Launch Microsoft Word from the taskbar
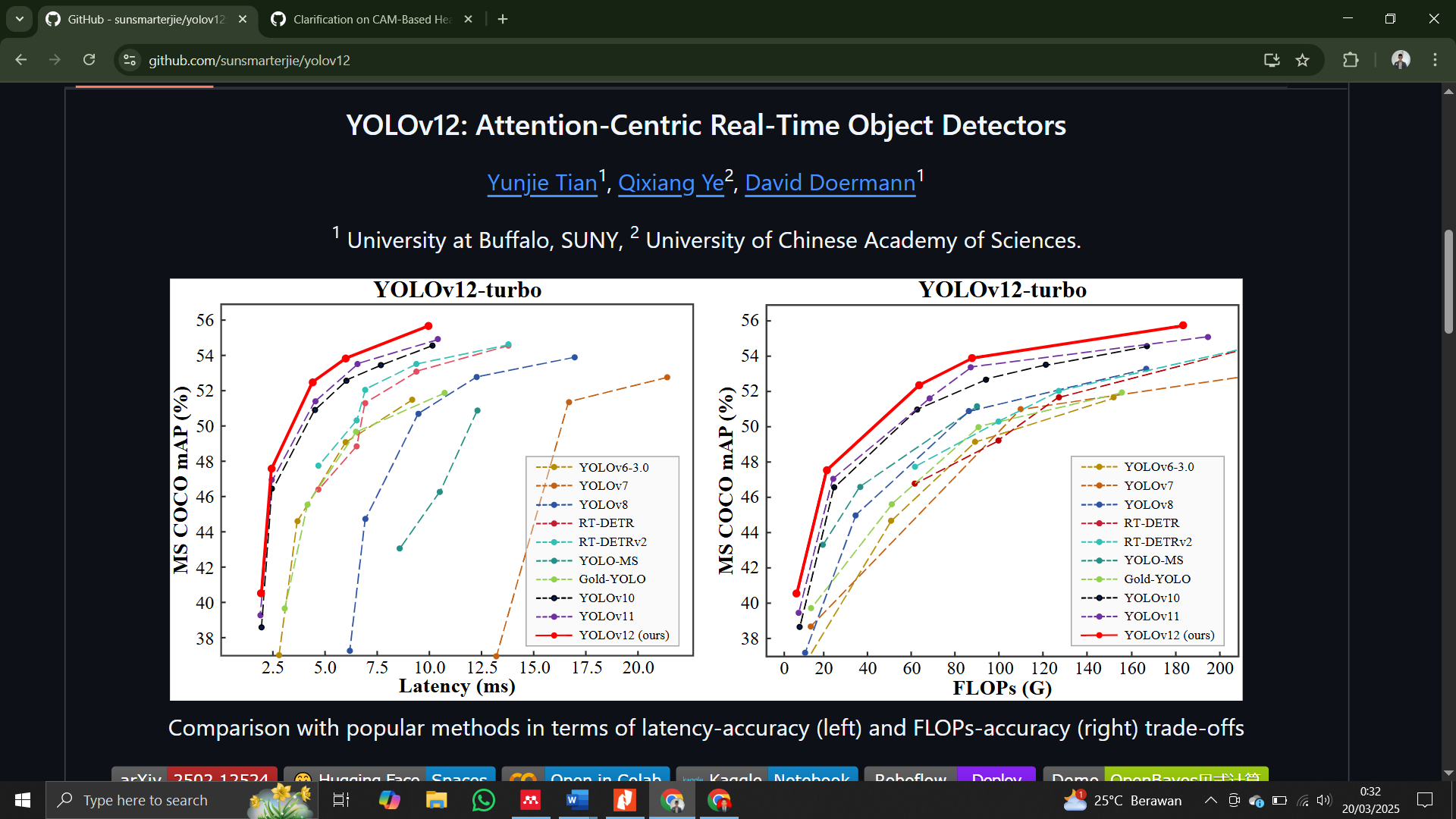1456x819 pixels. tap(577, 800)
